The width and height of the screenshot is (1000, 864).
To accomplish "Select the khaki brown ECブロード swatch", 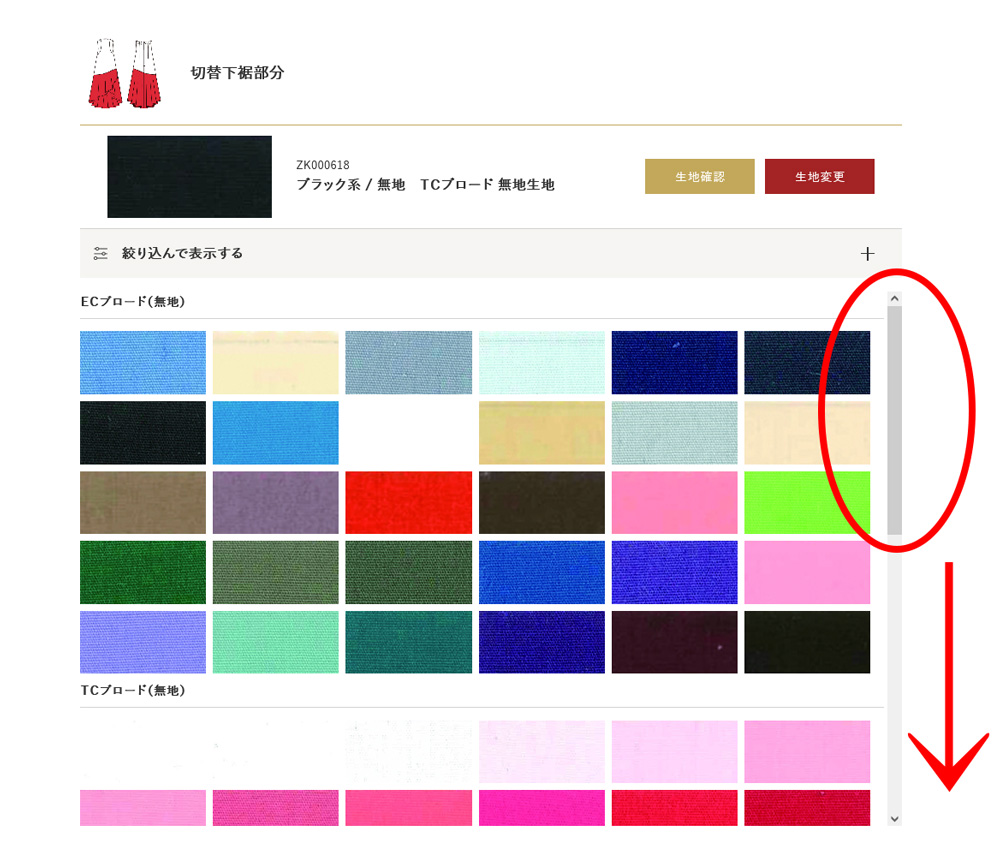I will tap(143, 502).
